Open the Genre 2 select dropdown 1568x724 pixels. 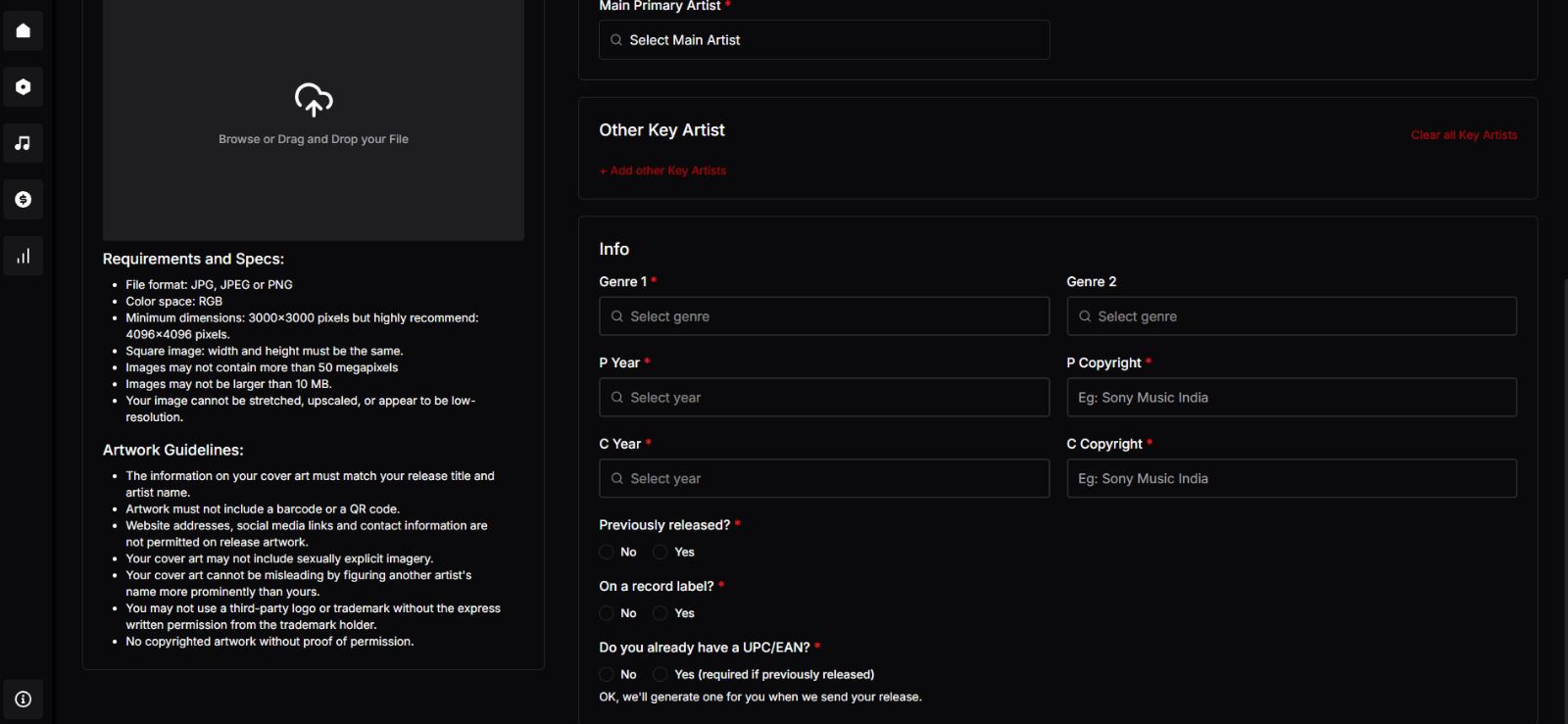(x=1291, y=316)
